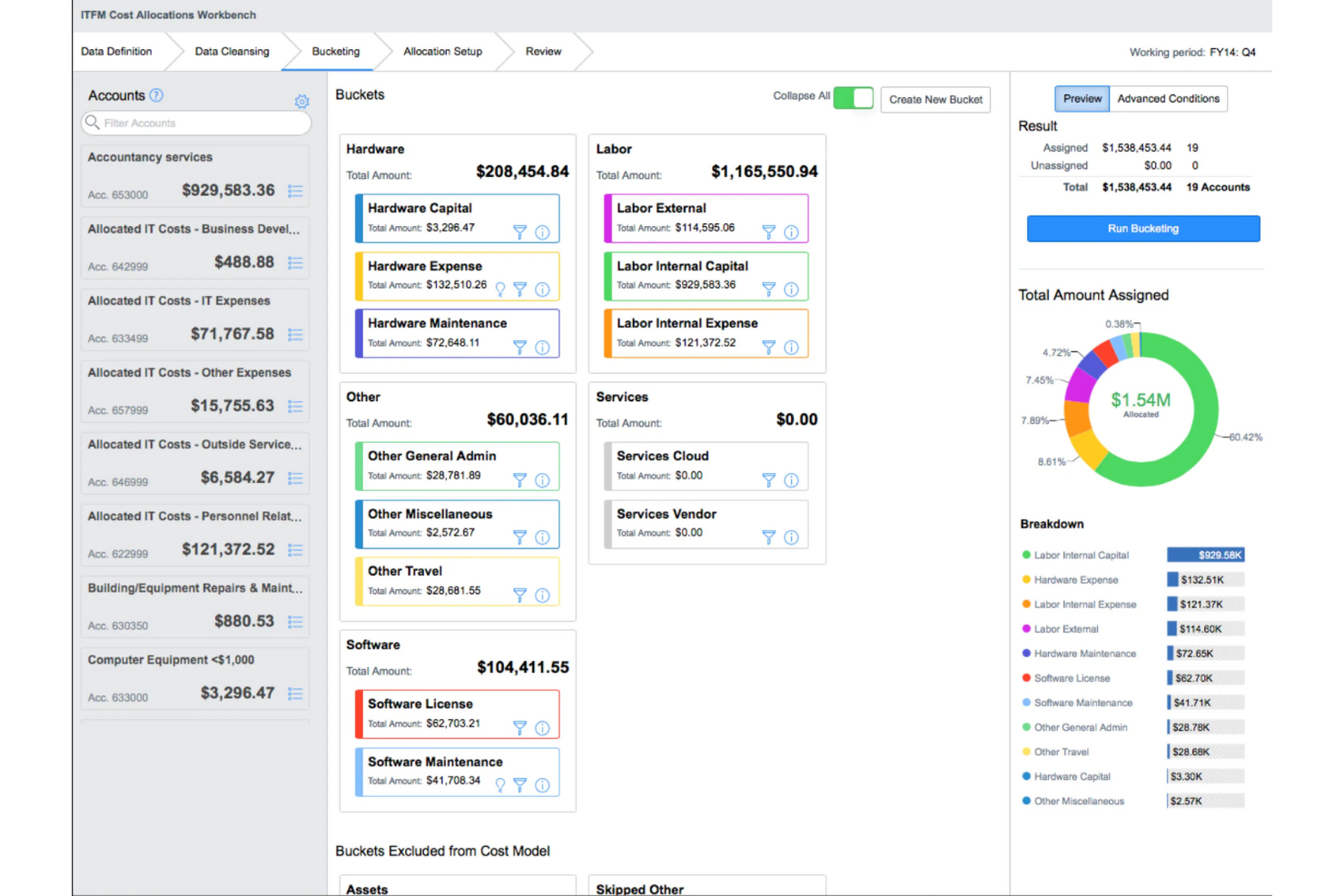1344x896 pixels.
Task: Open the Accounts settings gear
Action: click(302, 102)
